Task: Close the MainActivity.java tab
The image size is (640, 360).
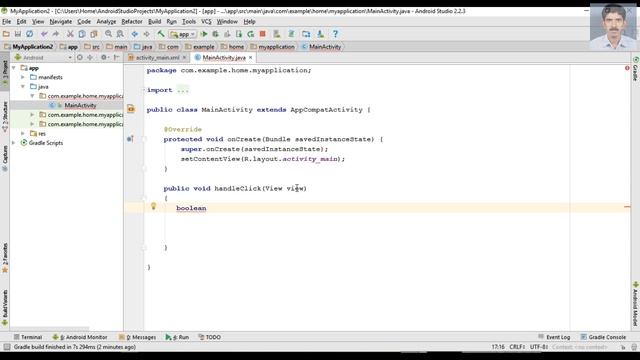Action: [251, 58]
